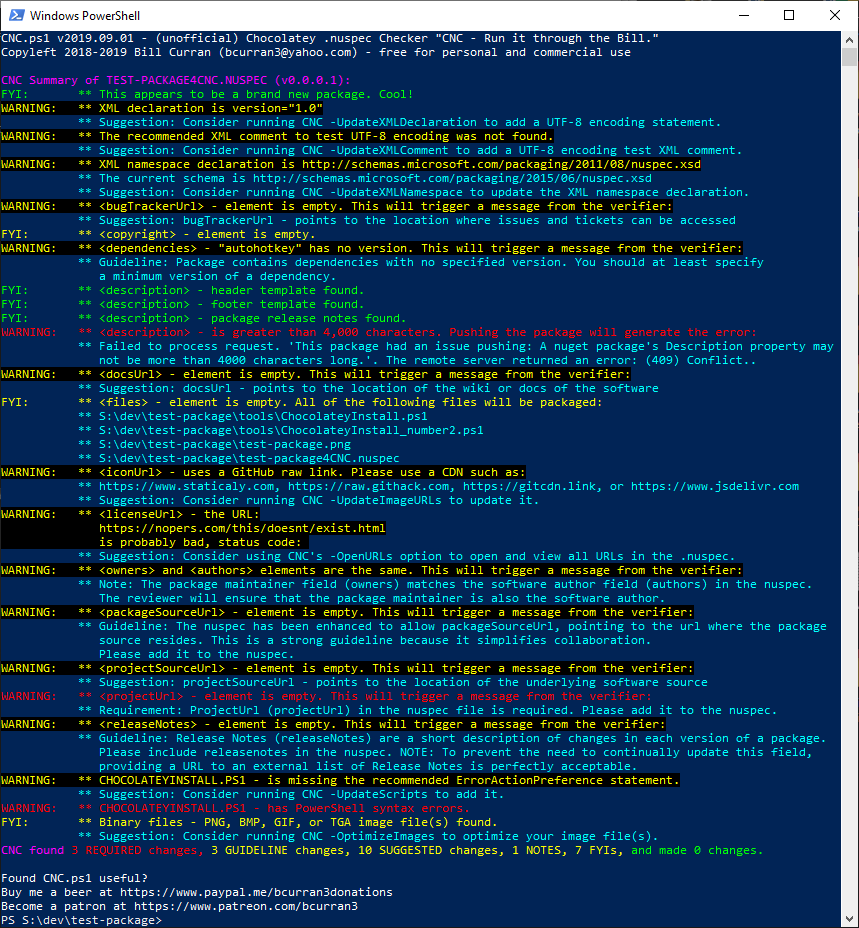
Task: Click the 2015/06 nuspec.xsd schema URL
Action: click(452, 178)
